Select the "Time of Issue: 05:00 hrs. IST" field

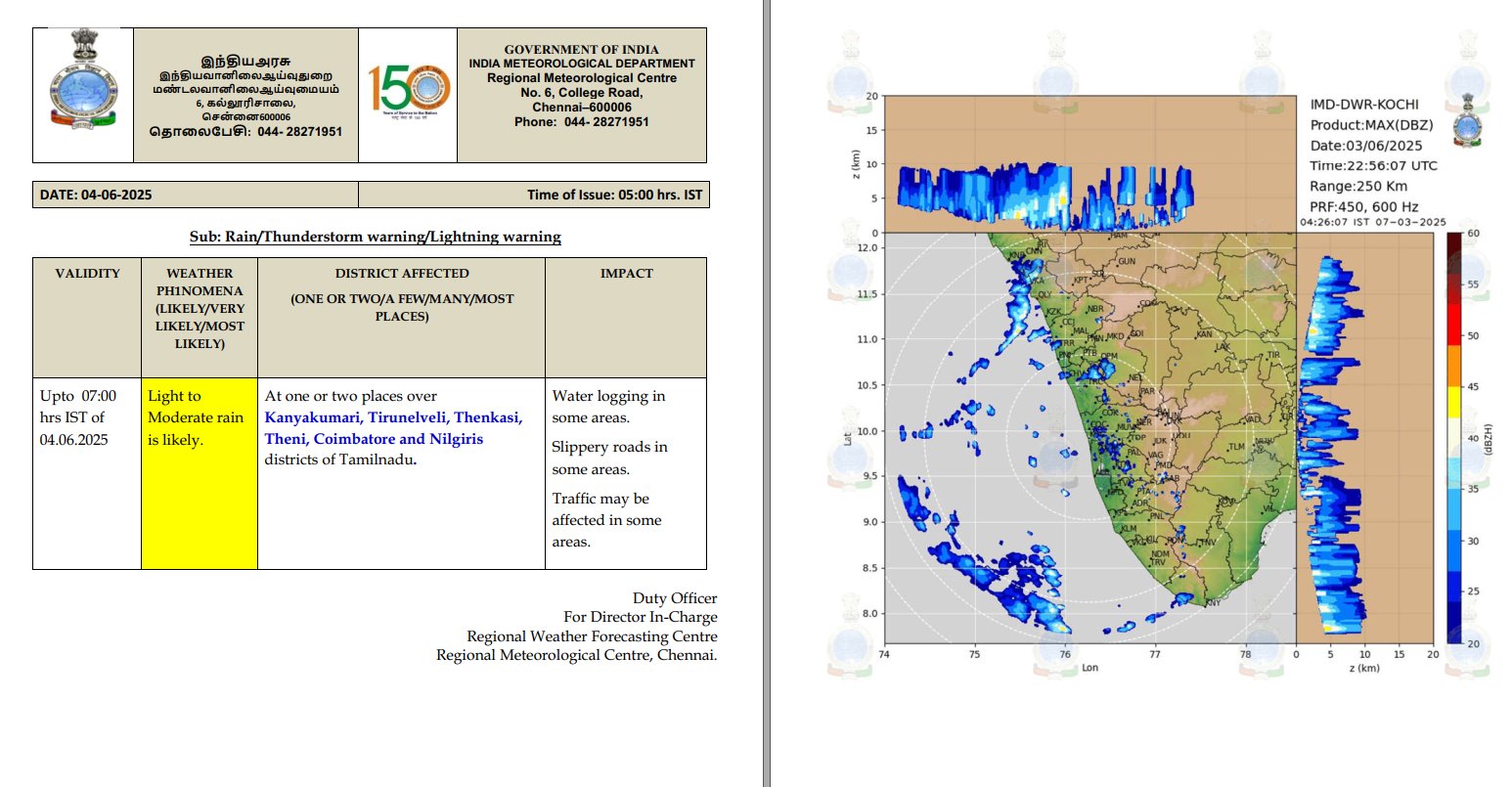tap(614, 195)
